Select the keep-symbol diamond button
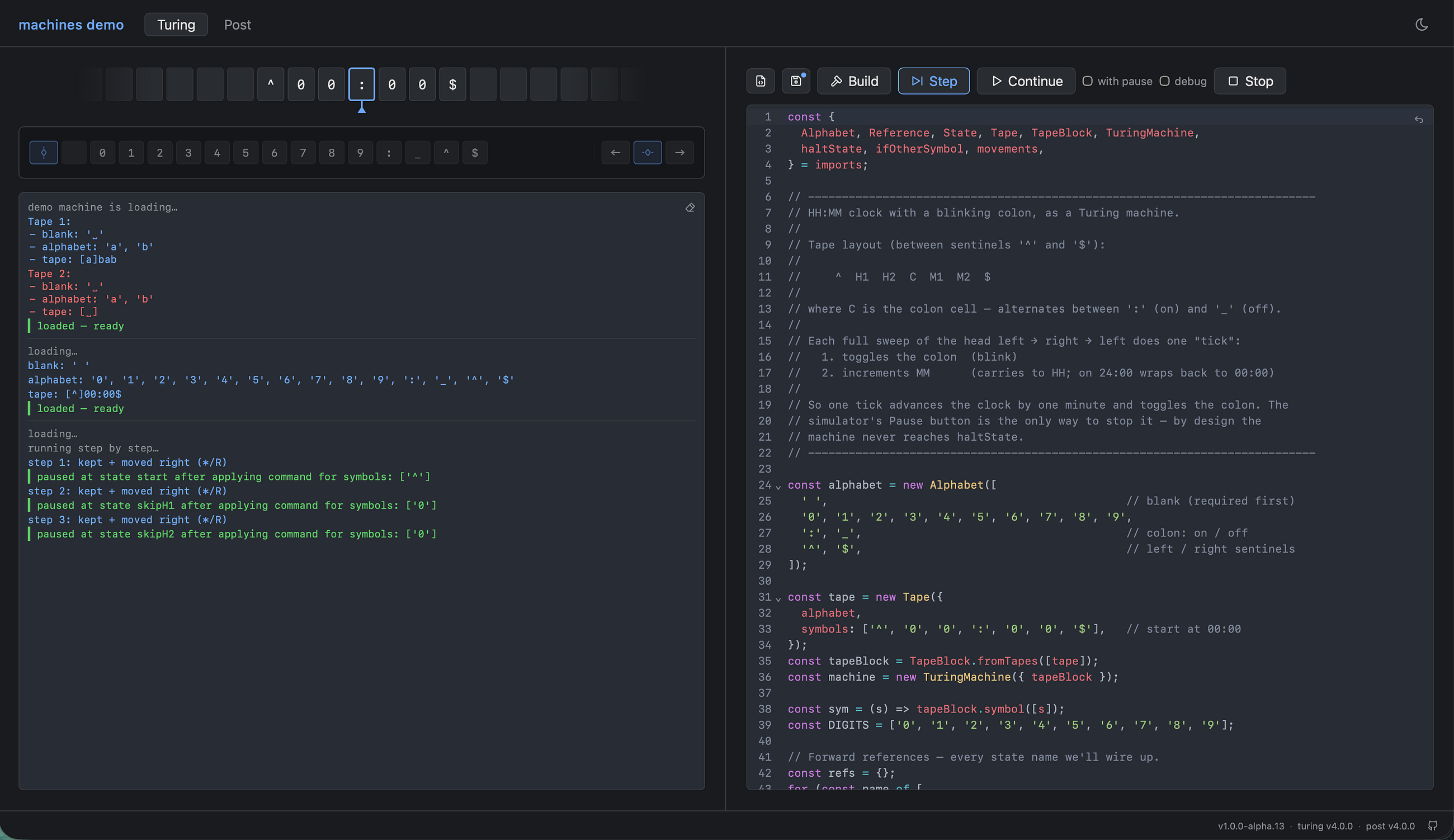 coord(44,153)
